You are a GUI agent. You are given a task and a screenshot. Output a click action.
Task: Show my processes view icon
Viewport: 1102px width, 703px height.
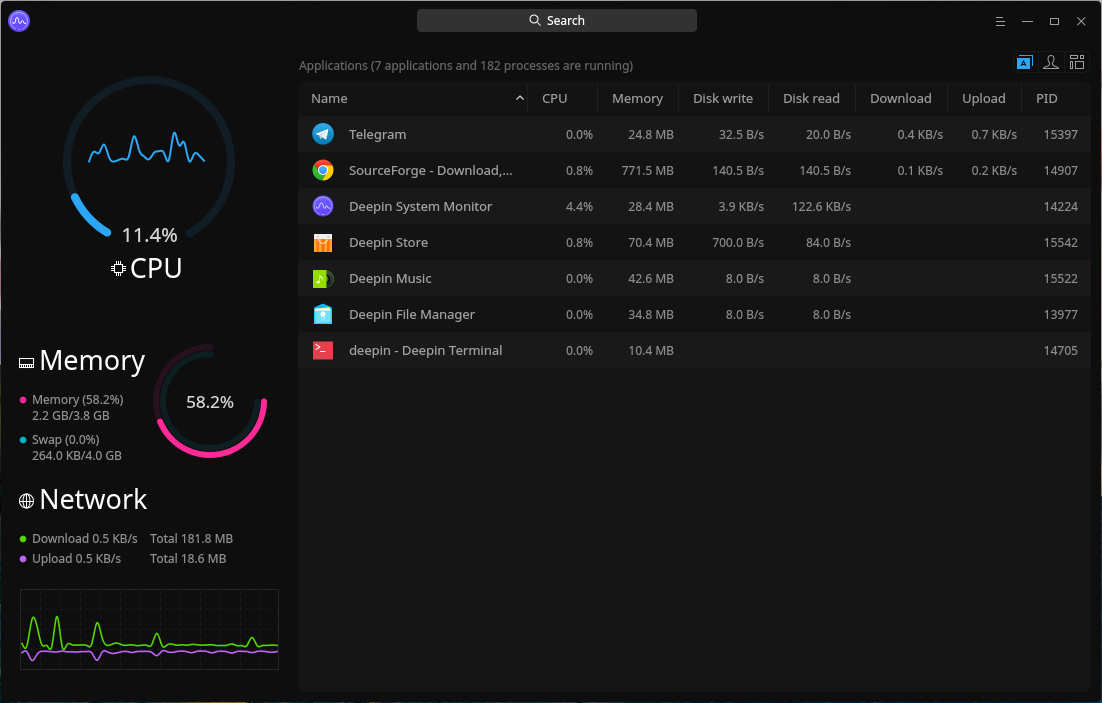(x=1051, y=63)
